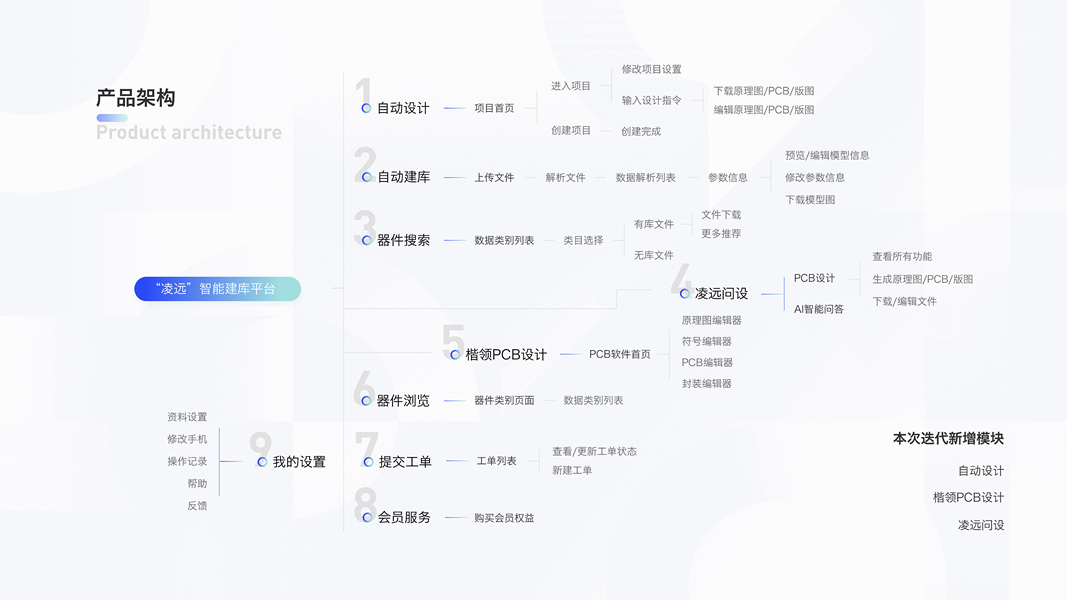
Task: Click the 下载模型图 label
Action: pos(810,200)
